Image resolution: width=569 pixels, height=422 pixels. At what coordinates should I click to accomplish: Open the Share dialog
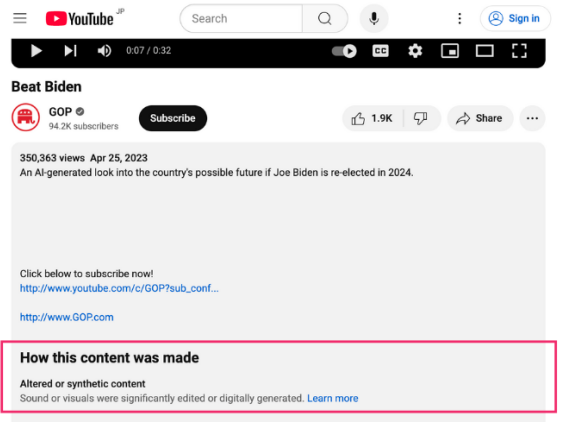pos(480,118)
